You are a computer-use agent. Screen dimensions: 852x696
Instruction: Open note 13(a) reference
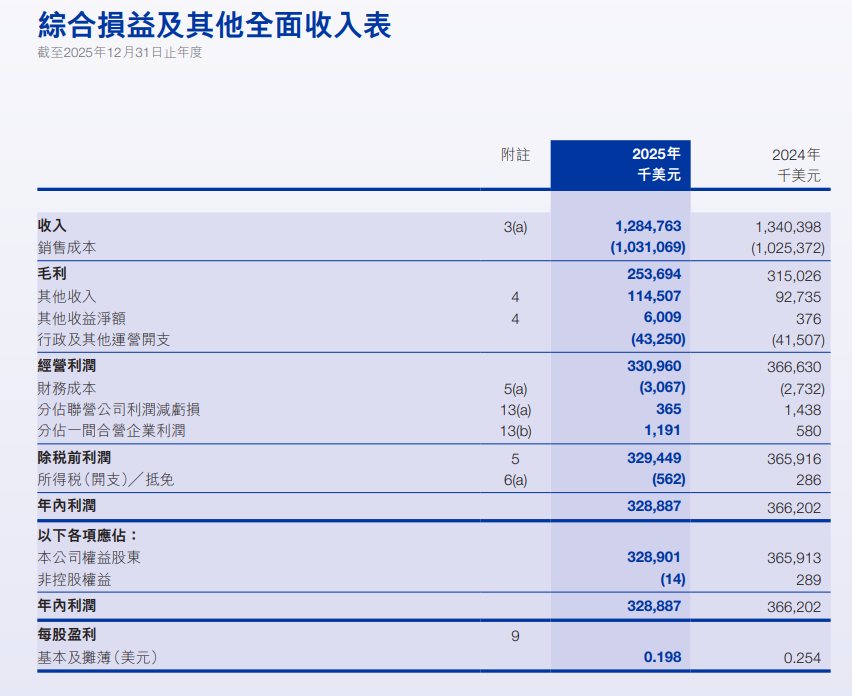pos(515,410)
